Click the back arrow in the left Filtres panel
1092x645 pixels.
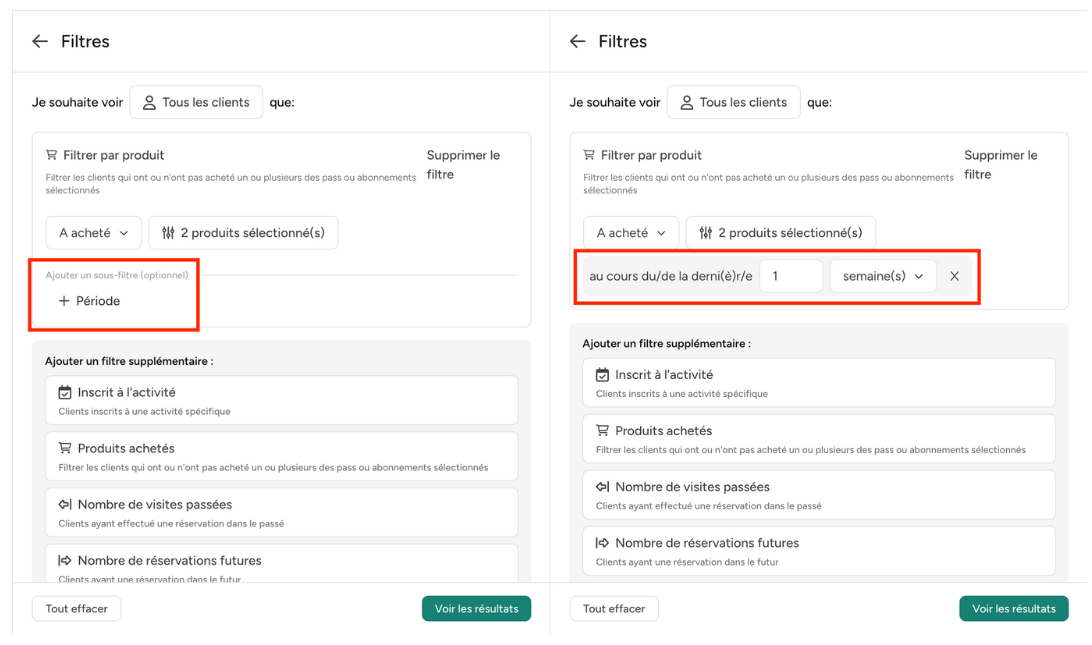coord(40,41)
